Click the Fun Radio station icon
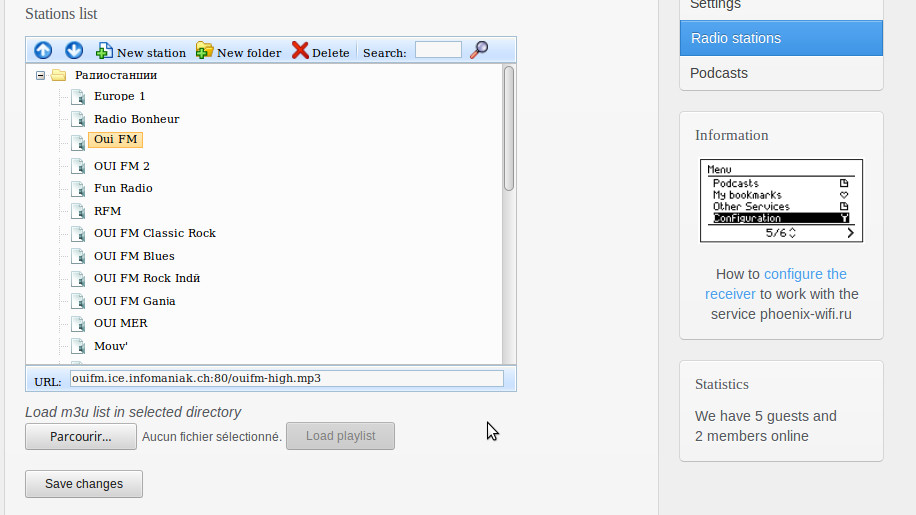916x515 pixels. (78, 189)
